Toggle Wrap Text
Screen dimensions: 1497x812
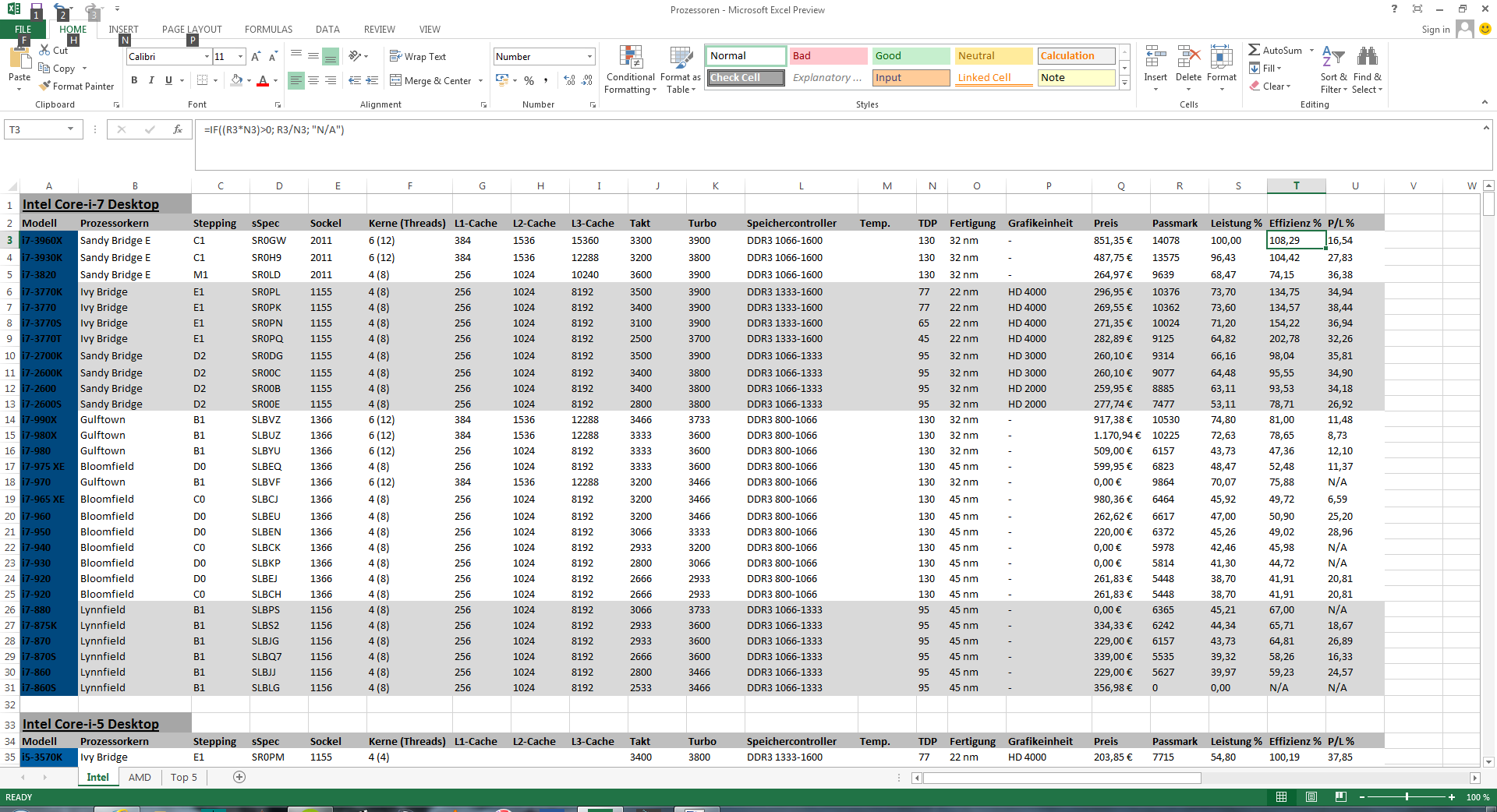(418, 57)
